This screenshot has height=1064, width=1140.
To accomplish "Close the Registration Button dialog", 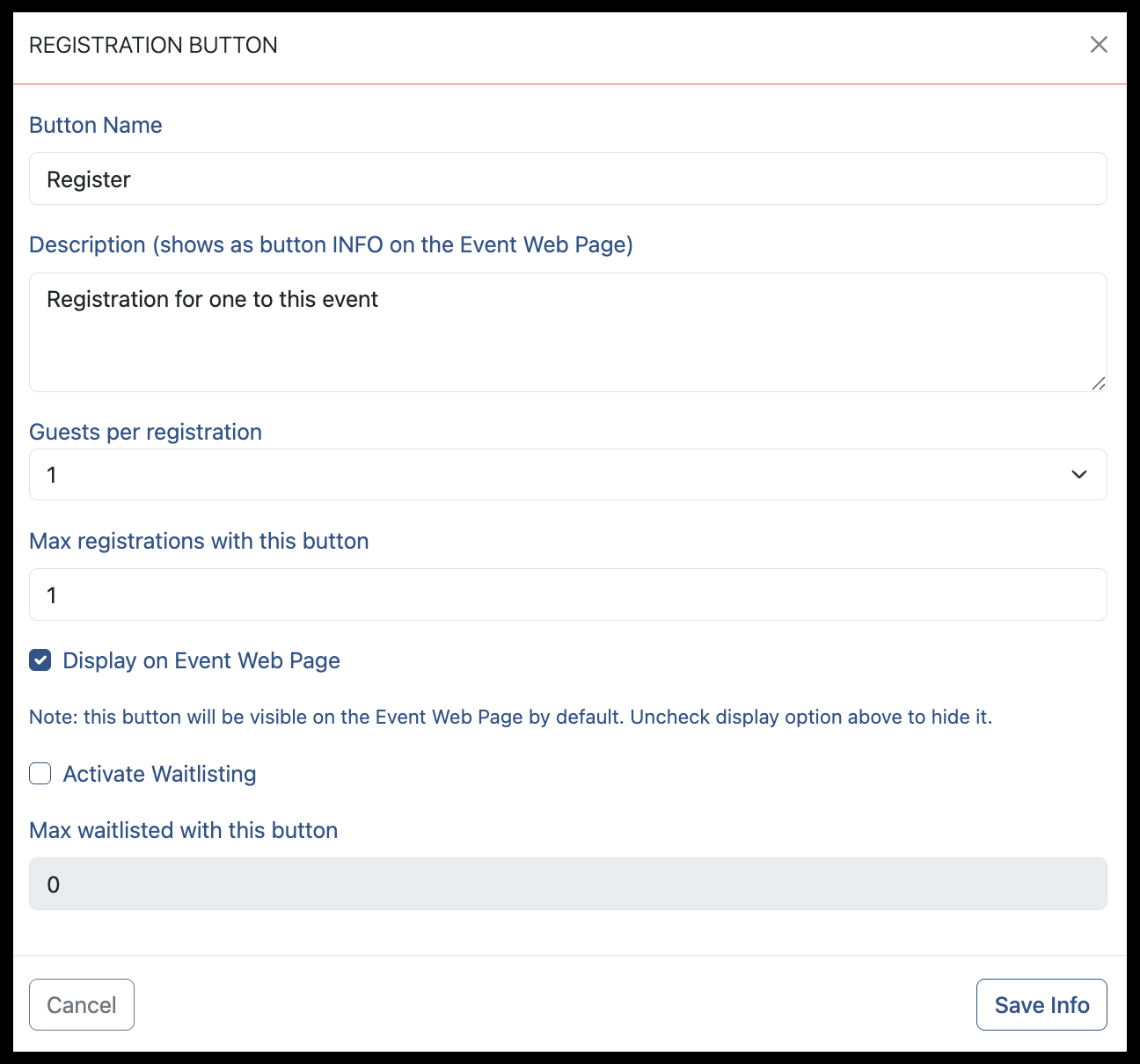I will pyautogui.click(x=1099, y=45).
